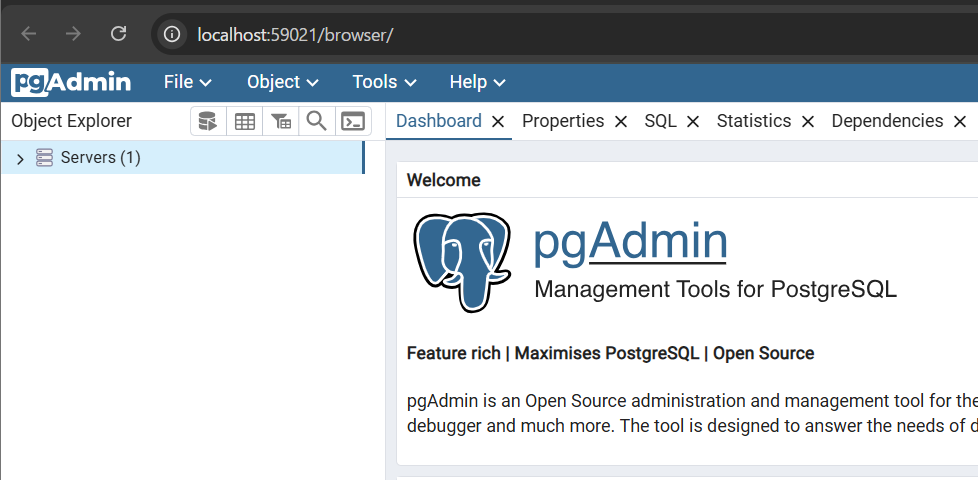This screenshot has height=480, width=978.
Task: Open the Tools menu
Action: point(384,82)
